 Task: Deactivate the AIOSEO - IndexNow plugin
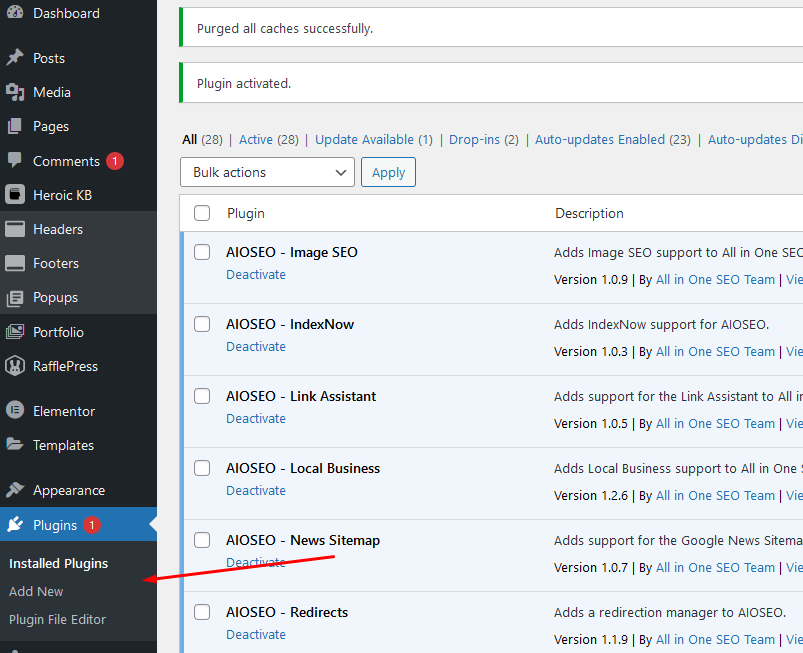click(x=256, y=346)
